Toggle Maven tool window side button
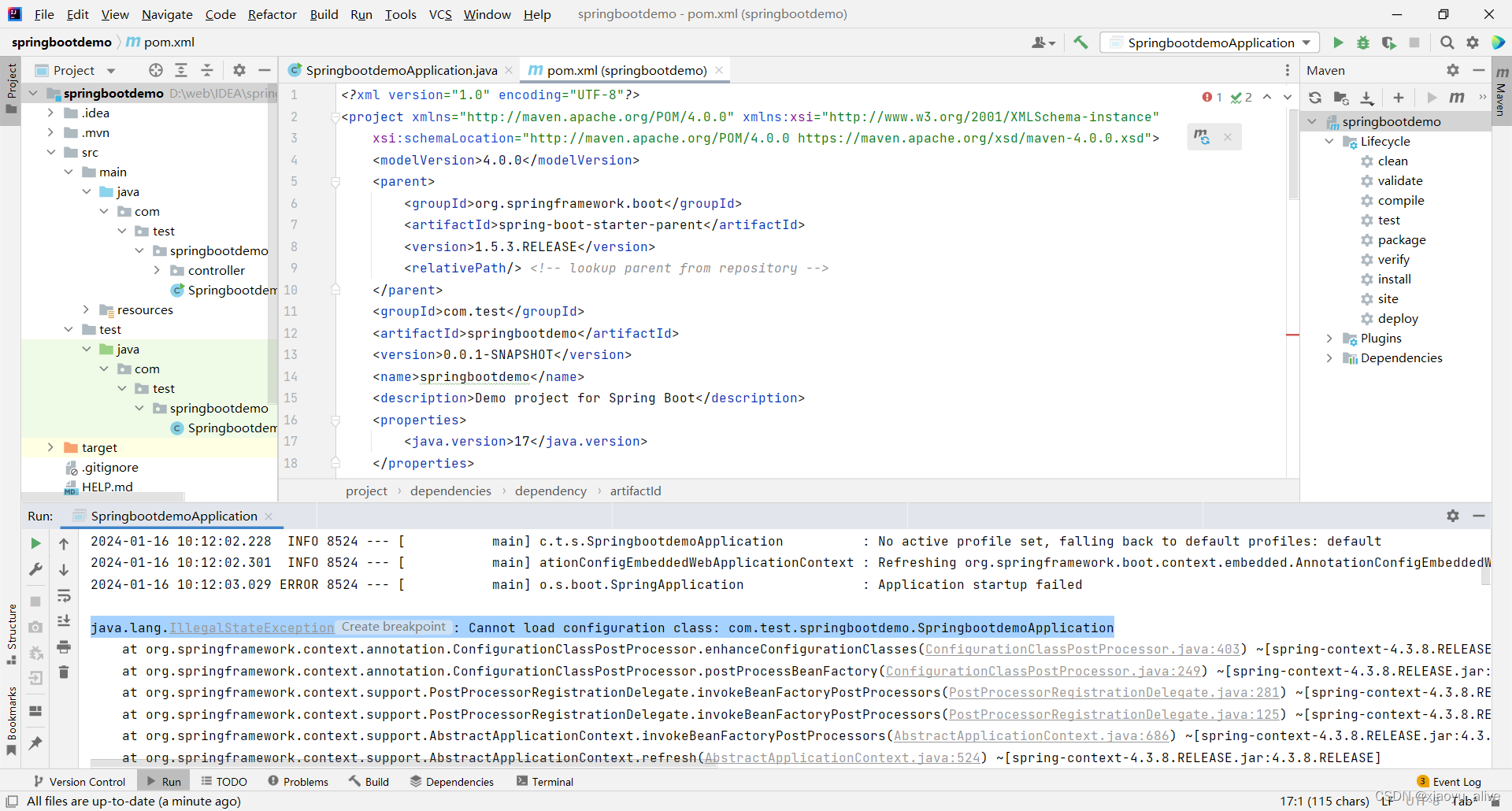The image size is (1512, 811). [x=1501, y=91]
